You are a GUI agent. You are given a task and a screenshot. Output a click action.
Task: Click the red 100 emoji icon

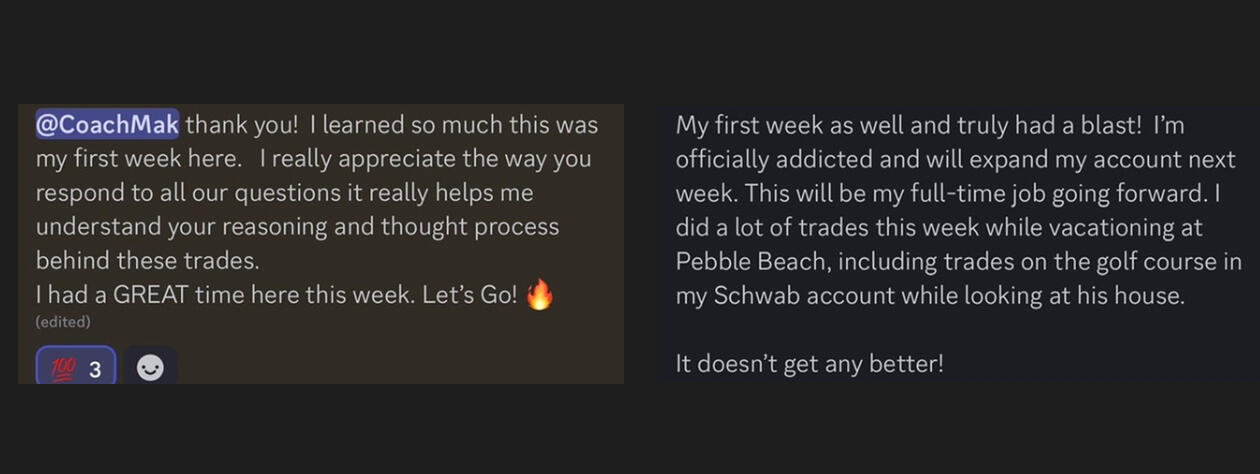(x=62, y=369)
